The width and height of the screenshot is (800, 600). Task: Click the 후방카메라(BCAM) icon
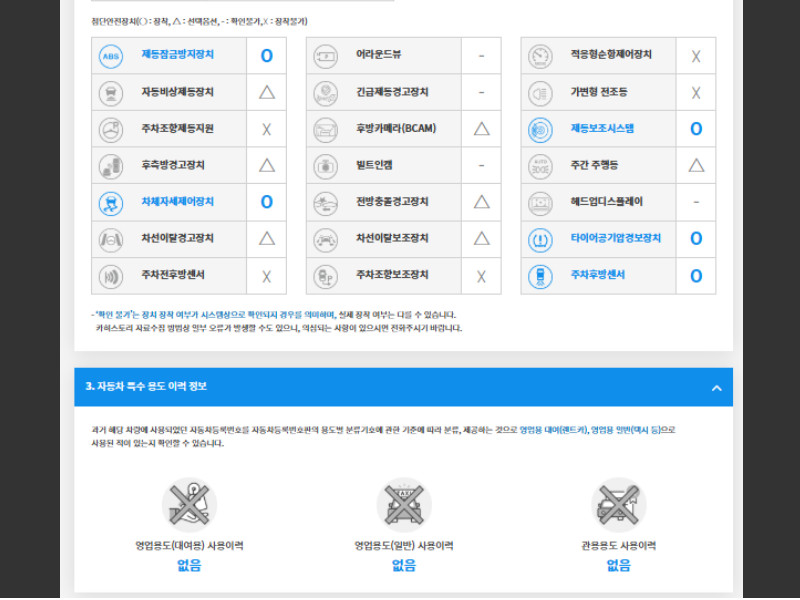tap(326, 130)
